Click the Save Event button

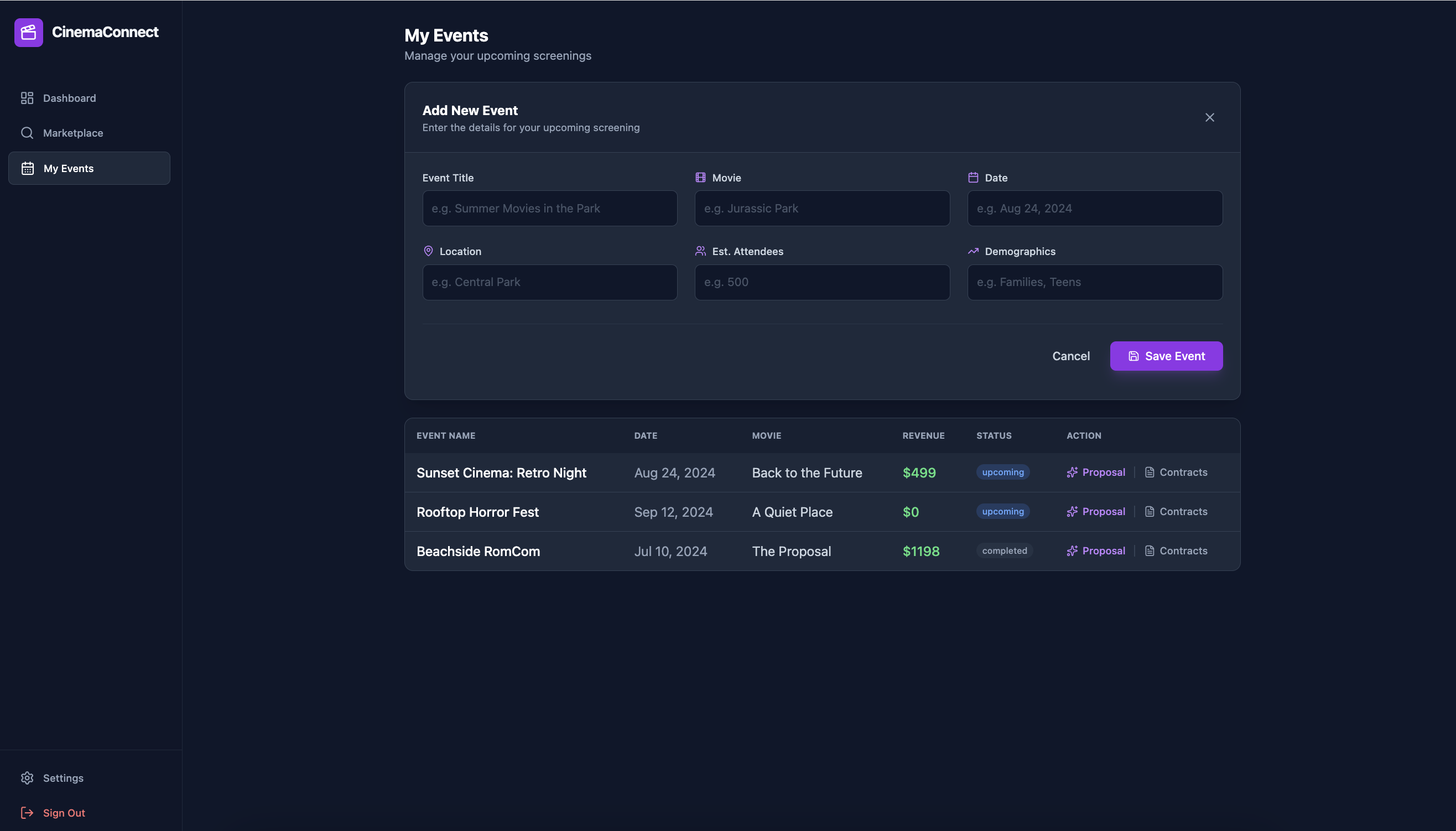1166,356
